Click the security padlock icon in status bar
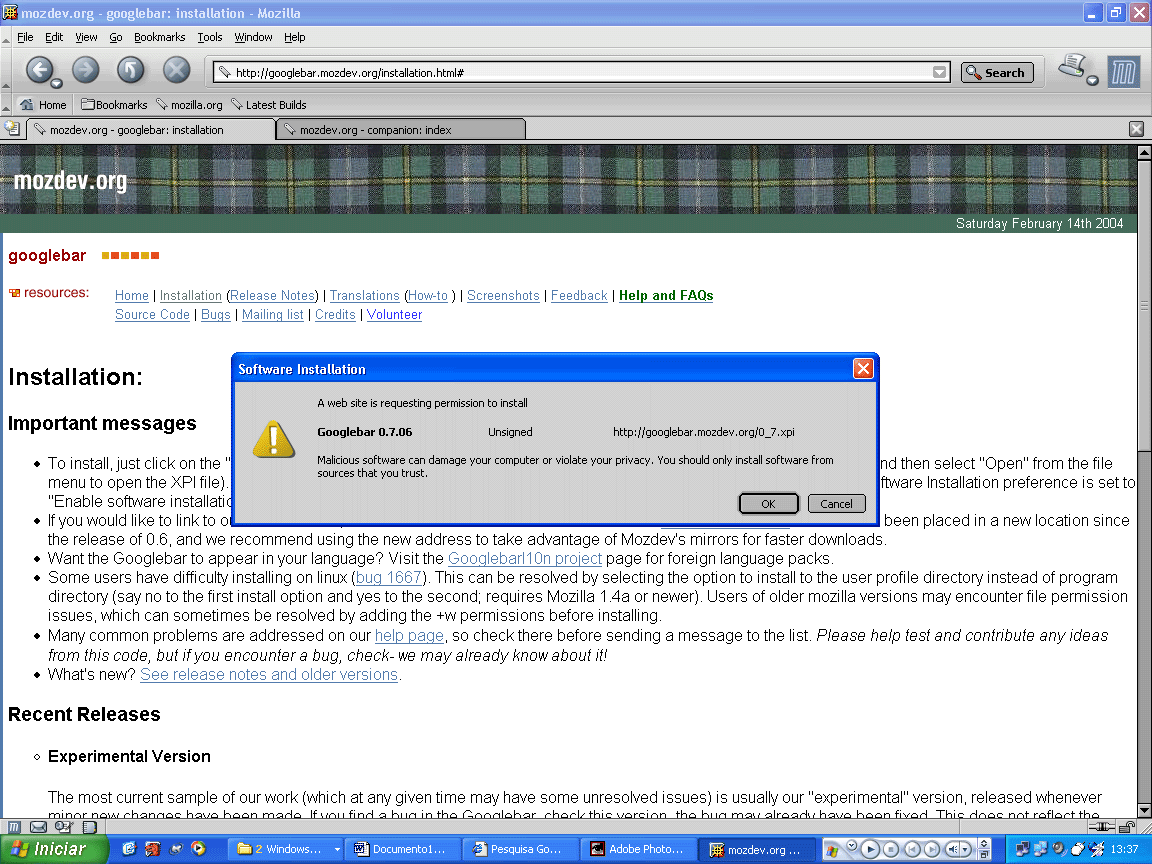The width and height of the screenshot is (1152, 864). pos(1127,827)
